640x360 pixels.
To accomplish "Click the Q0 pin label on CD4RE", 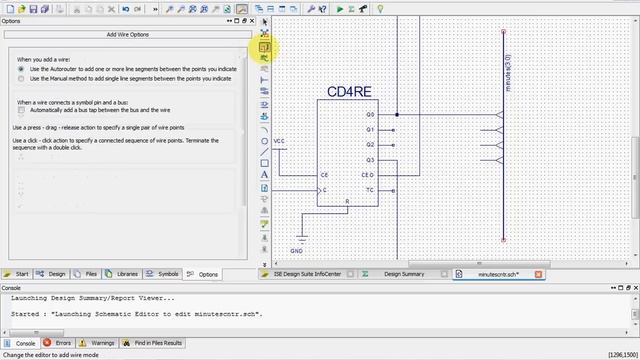I will coord(370,115).
